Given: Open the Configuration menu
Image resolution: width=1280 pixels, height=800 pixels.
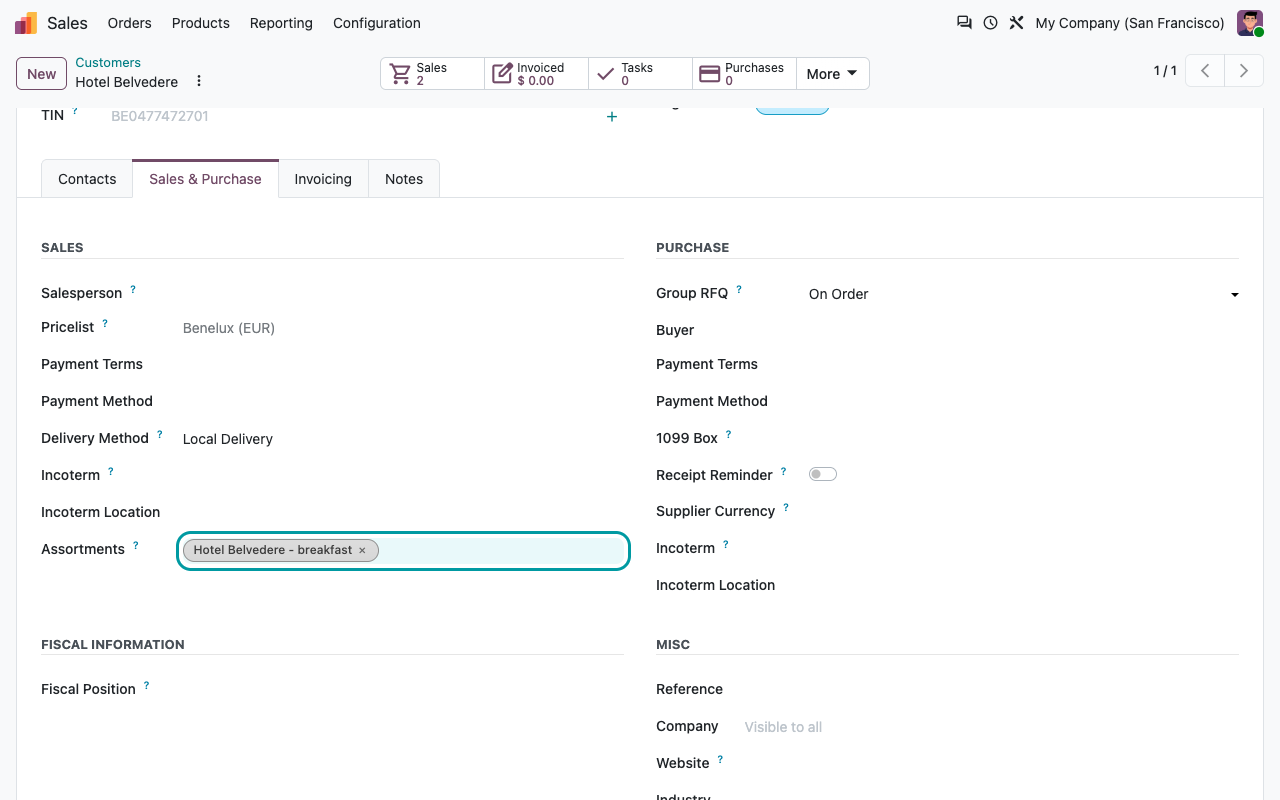Looking at the screenshot, I should (377, 23).
